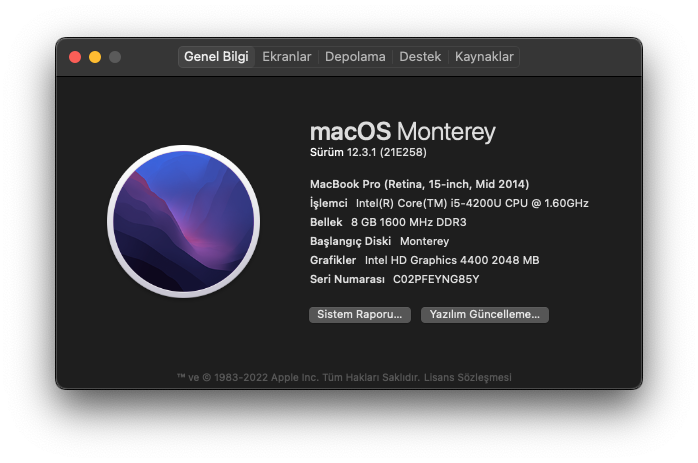Click startup disk value Monterey

coord(424,241)
